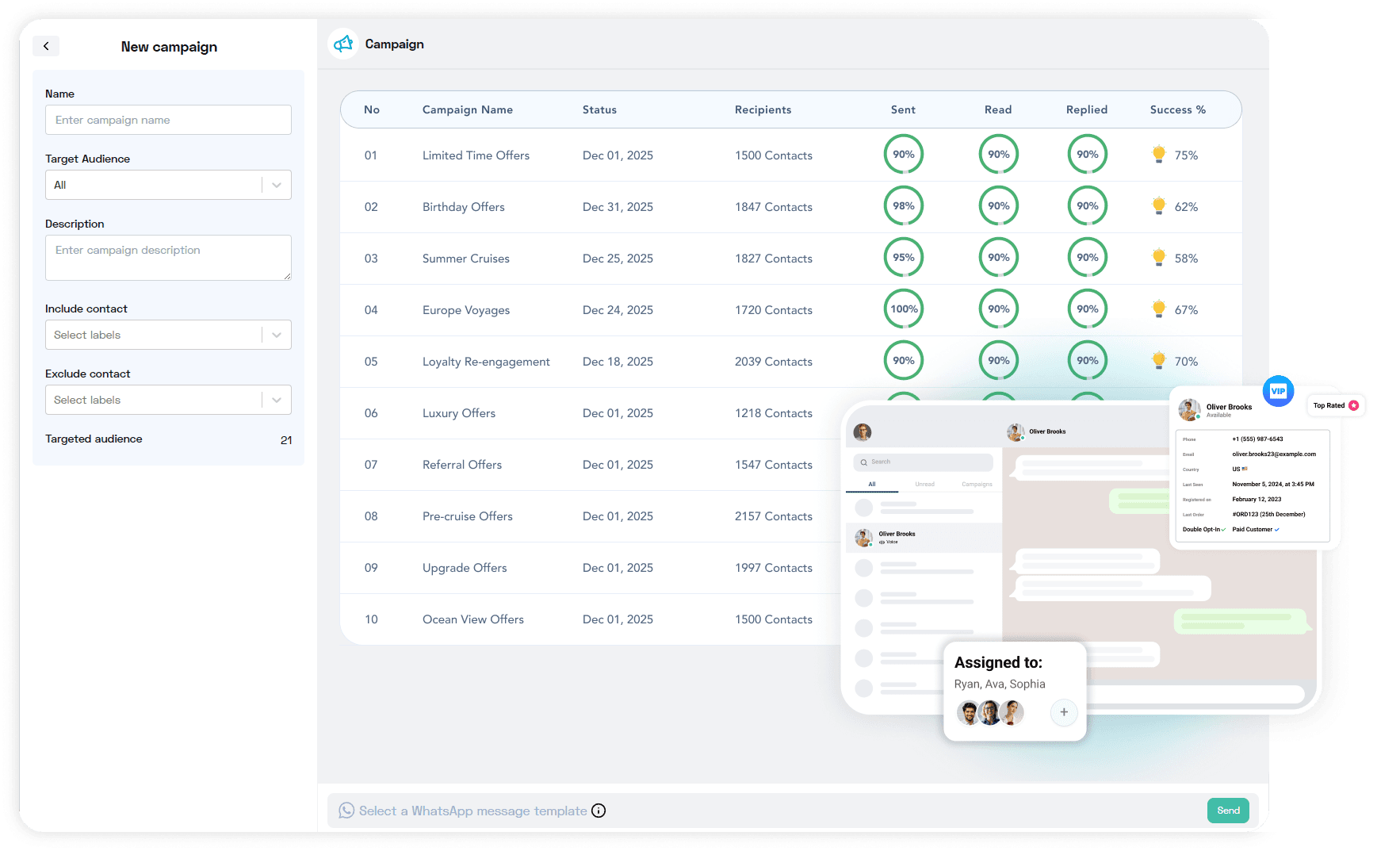1400x851 pixels.
Task: Open the Oliver Brooks conversation in chat list
Action: [x=924, y=538]
